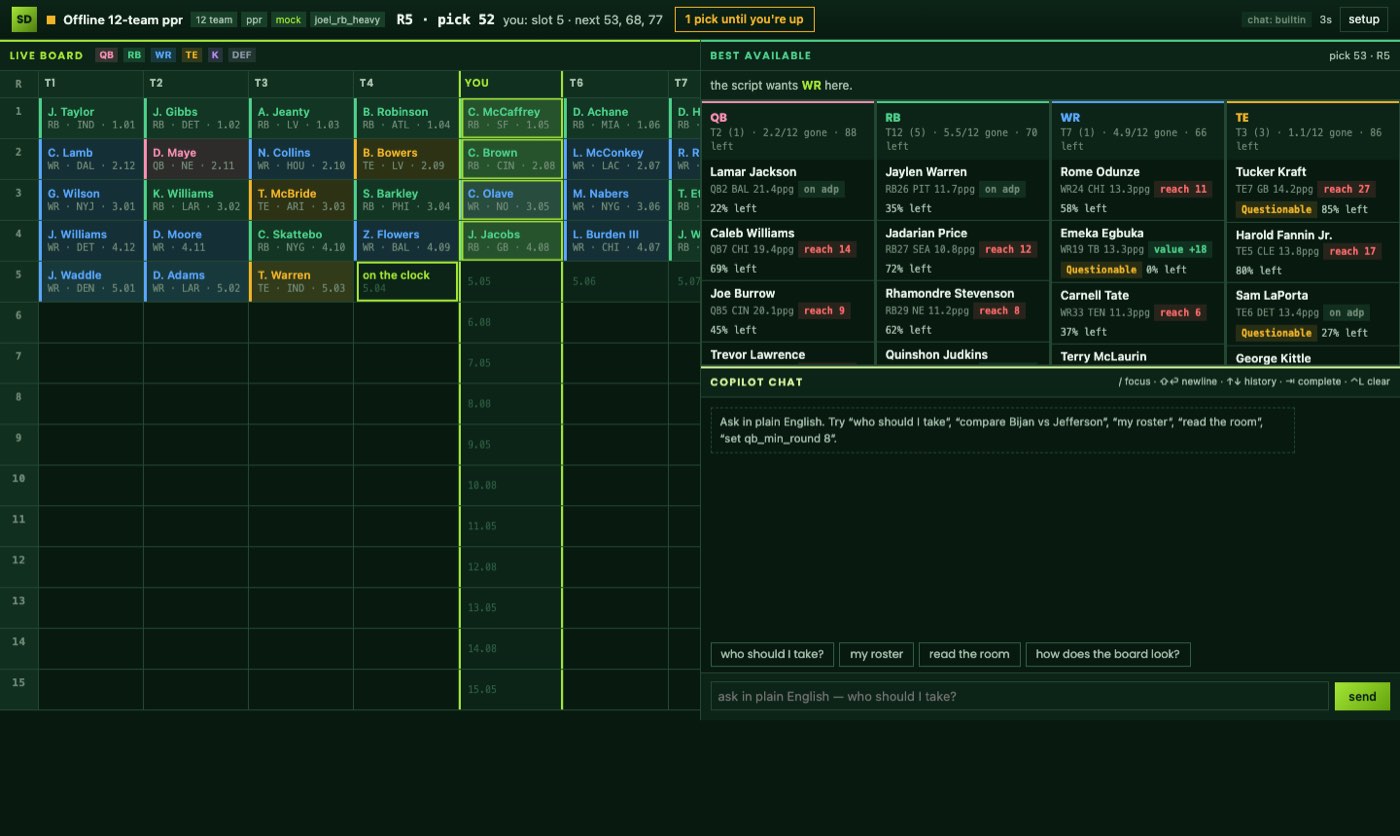Click the YOU column header
1400x836 pixels.
point(511,83)
